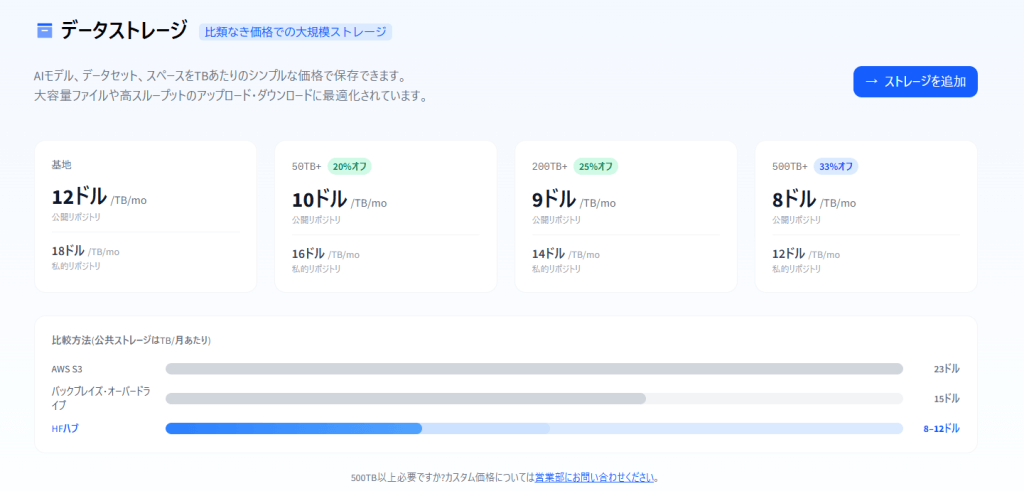Screen dimensions: 1024x491
Task: Click the 18ドル private repository price
Action: [x=68, y=251]
